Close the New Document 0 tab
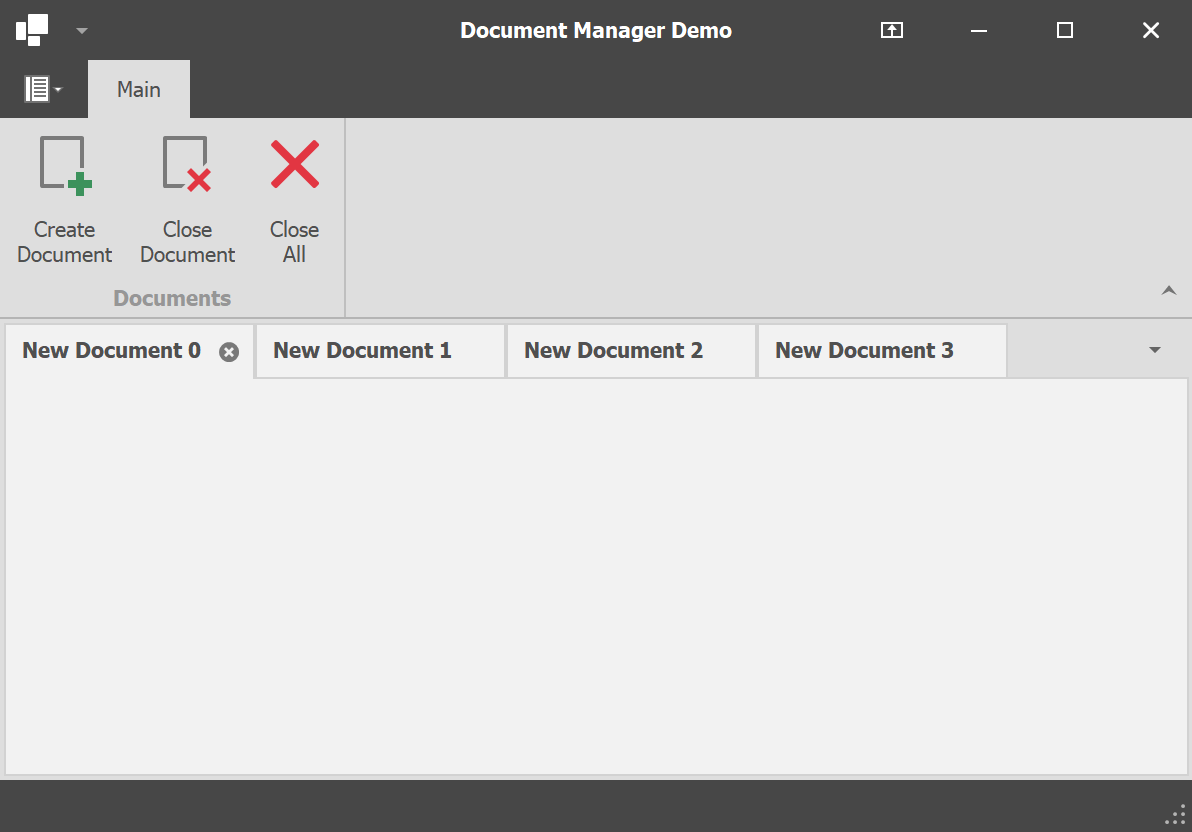This screenshot has width=1192, height=832. 228,351
